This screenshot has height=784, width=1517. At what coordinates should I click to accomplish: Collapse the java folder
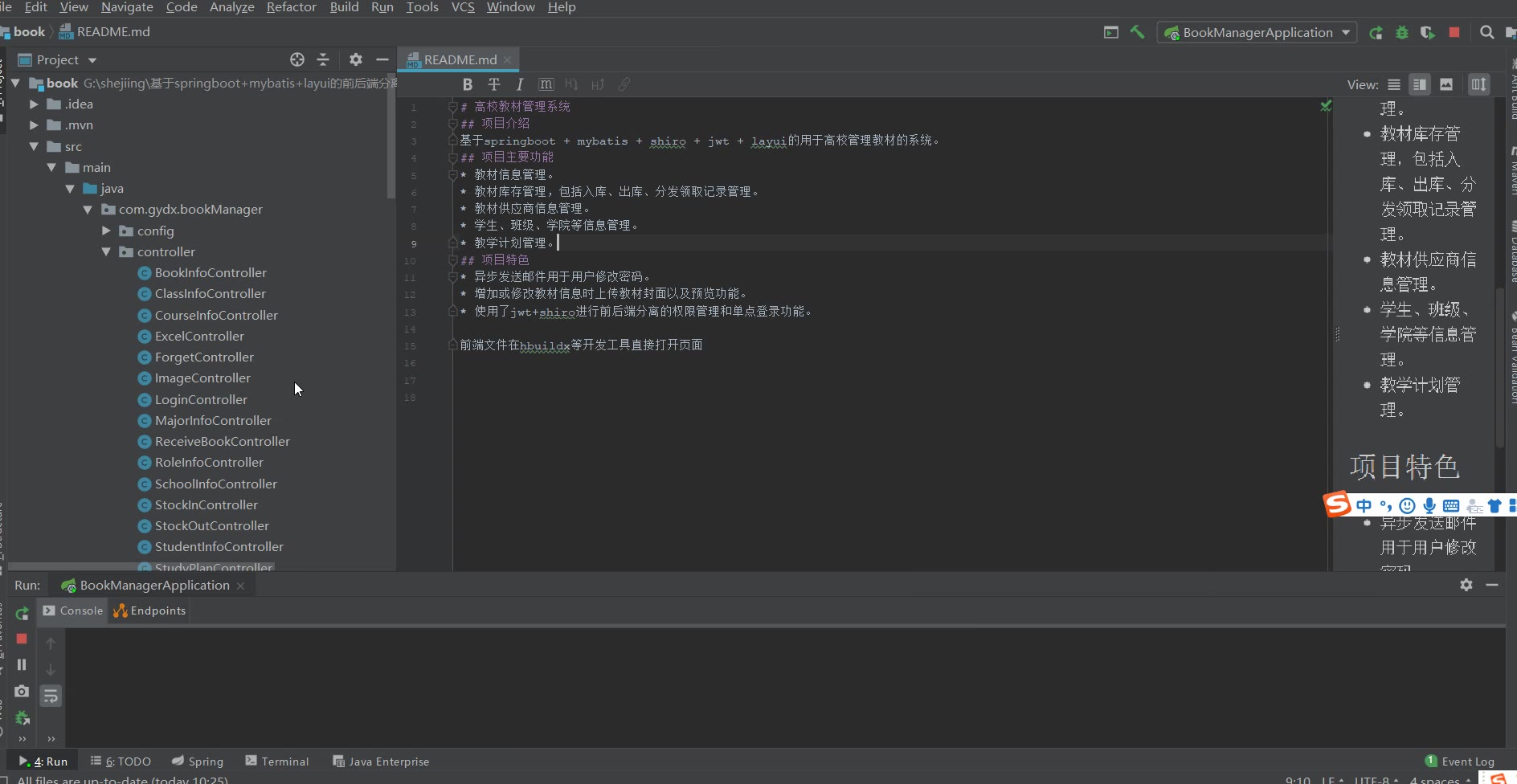(x=70, y=188)
